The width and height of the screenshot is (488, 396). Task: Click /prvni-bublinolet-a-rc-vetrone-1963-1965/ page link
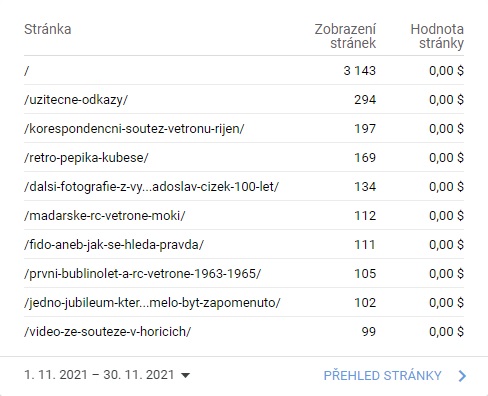tap(143, 274)
